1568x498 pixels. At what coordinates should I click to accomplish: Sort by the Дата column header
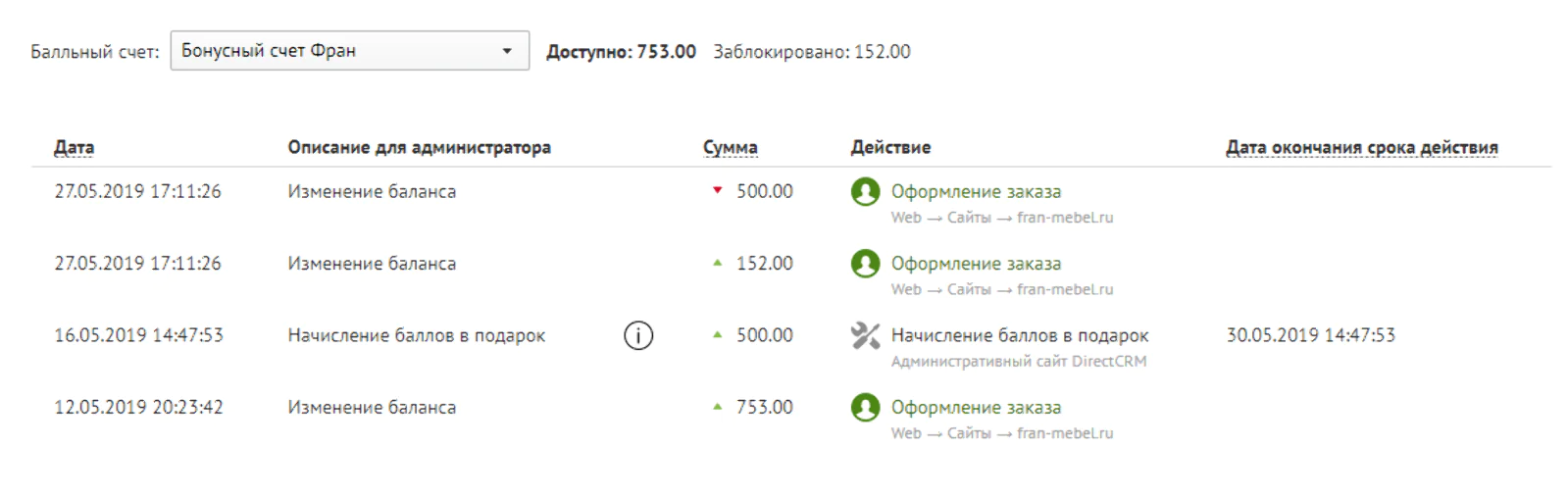click(x=74, y=147)
